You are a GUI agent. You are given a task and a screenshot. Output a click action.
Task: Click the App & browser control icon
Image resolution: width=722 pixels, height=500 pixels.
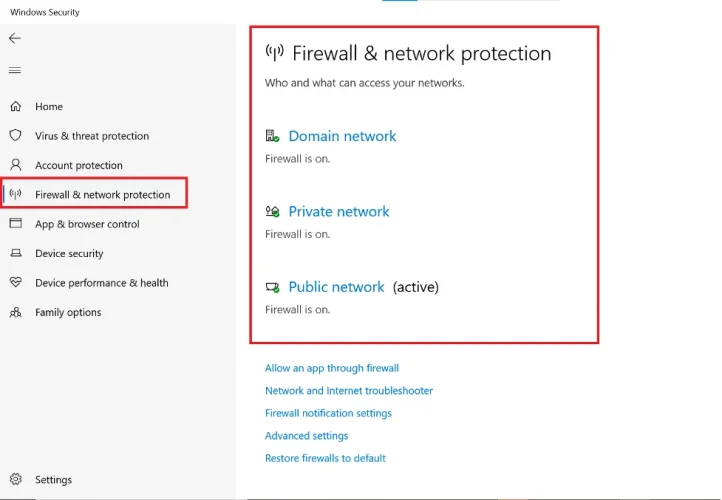click(x=15, y=224)
